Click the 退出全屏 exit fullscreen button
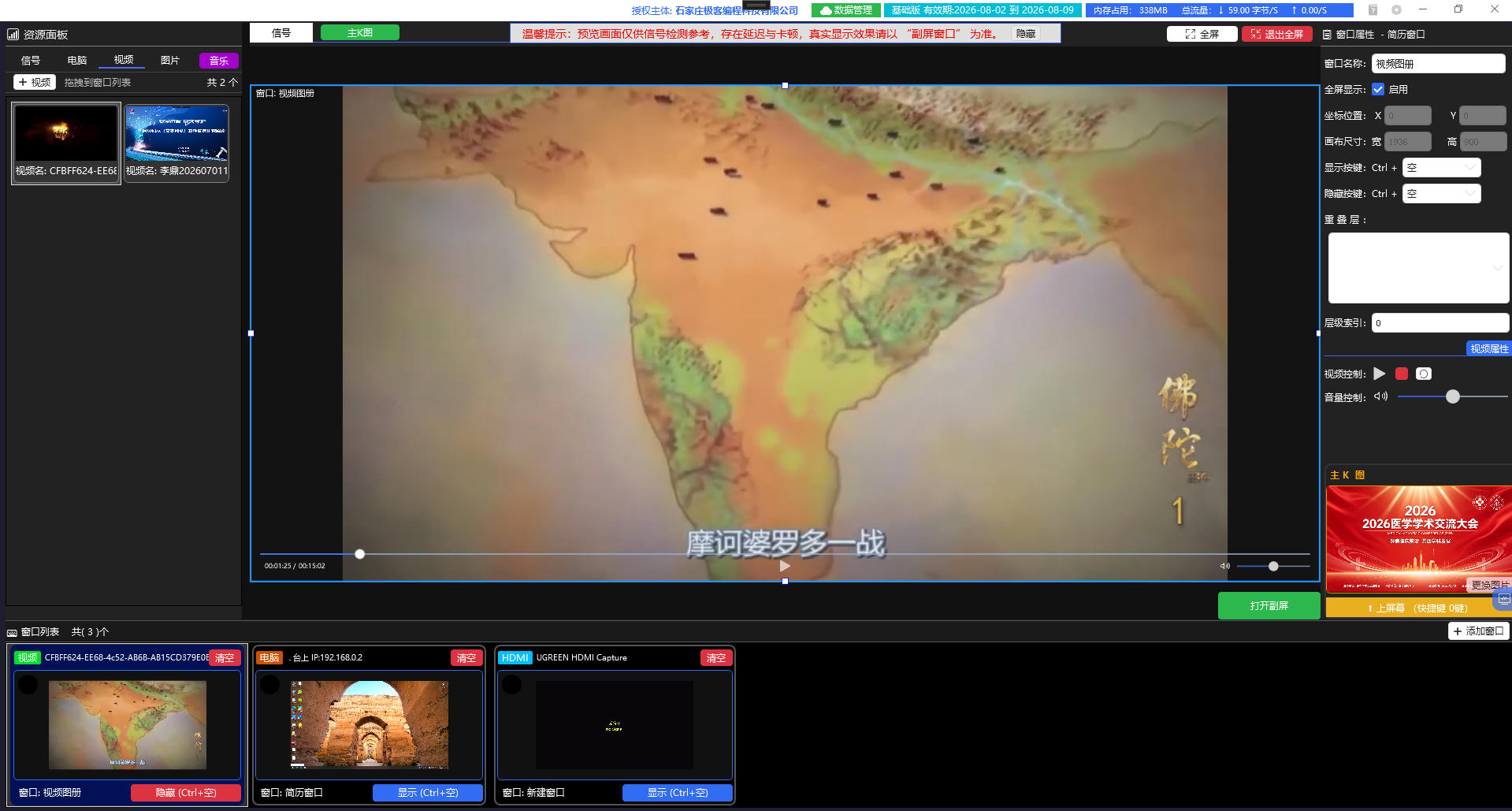The width and height of the screenshot is (1512, 811). tap(1277, 34)
